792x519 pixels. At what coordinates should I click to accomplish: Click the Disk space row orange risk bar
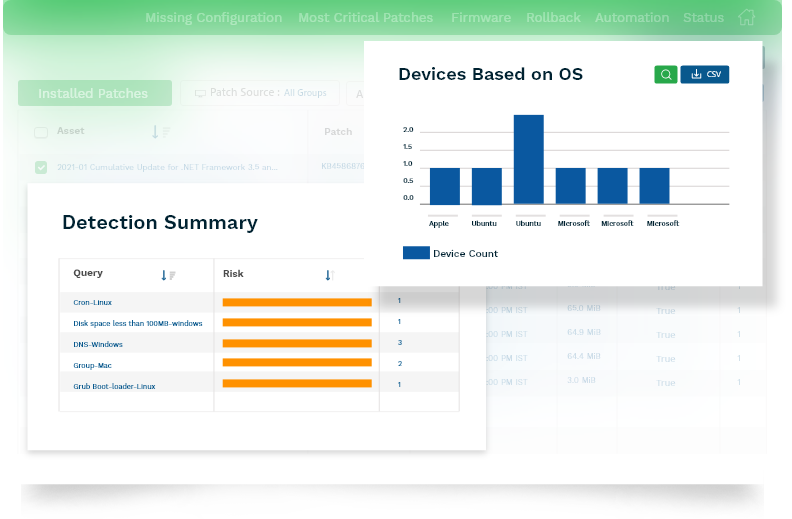(x=297, y=322)
